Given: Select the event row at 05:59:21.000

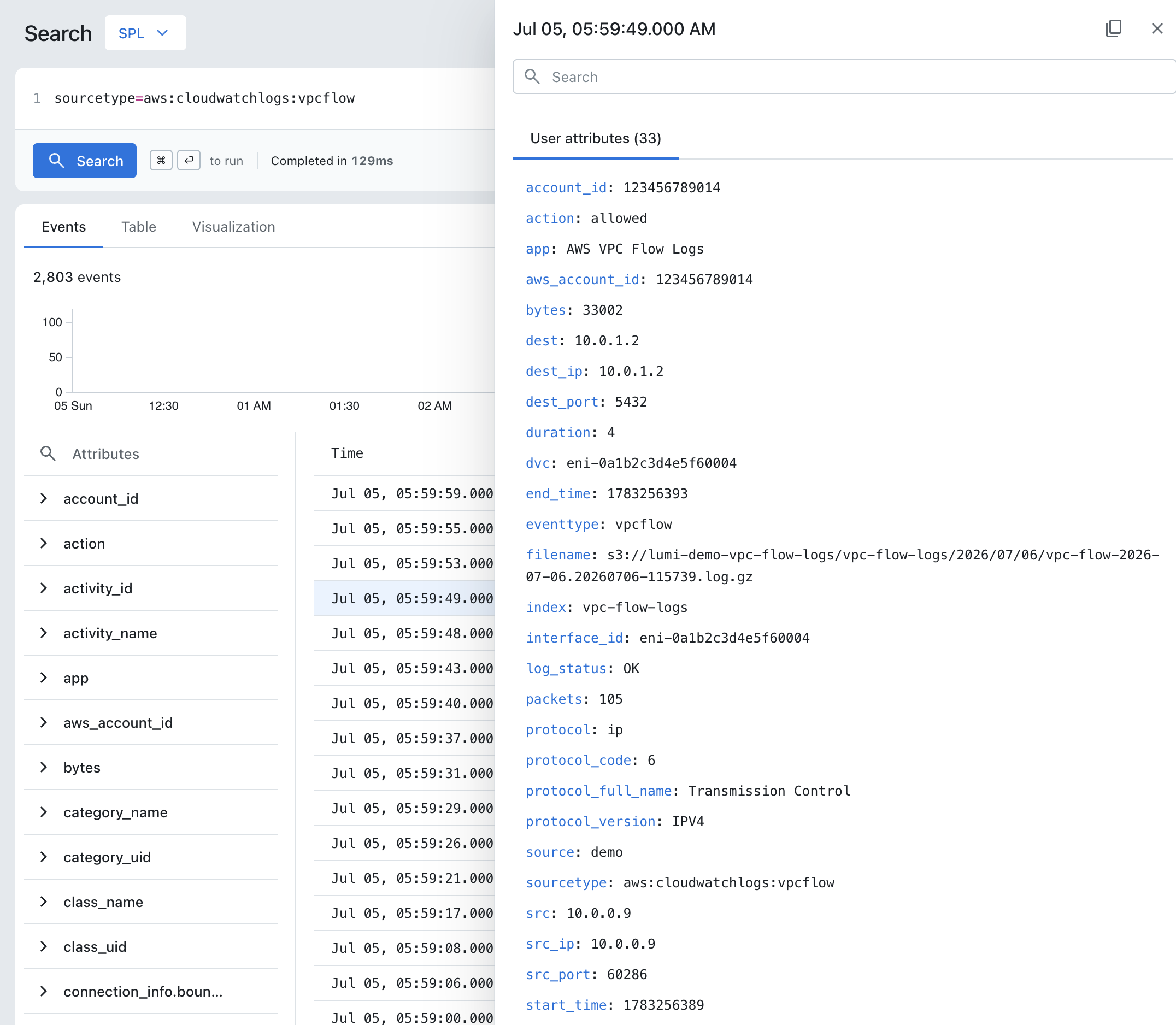Looking at the screenshot, I should tap(404, 878).
